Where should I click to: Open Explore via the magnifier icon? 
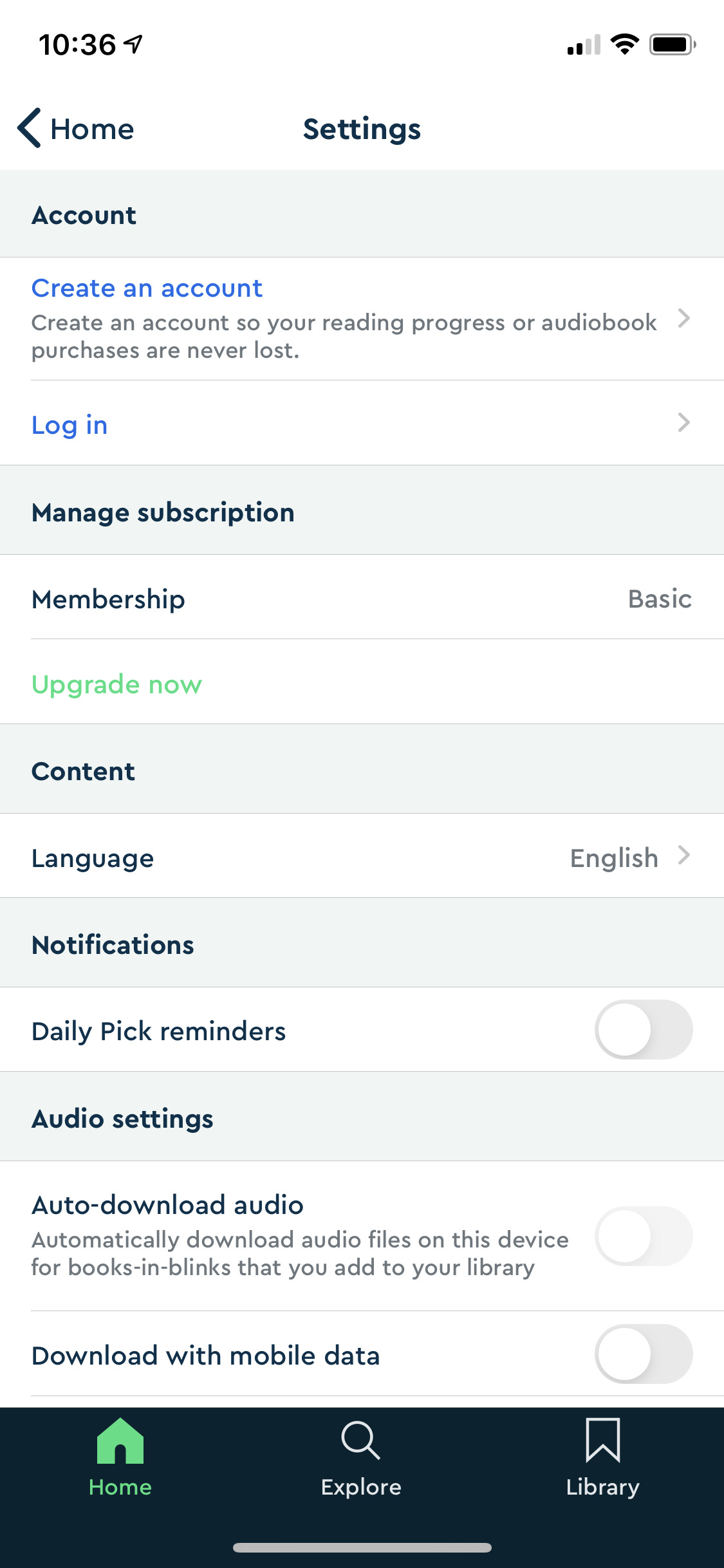click(x=360, y=1441)
